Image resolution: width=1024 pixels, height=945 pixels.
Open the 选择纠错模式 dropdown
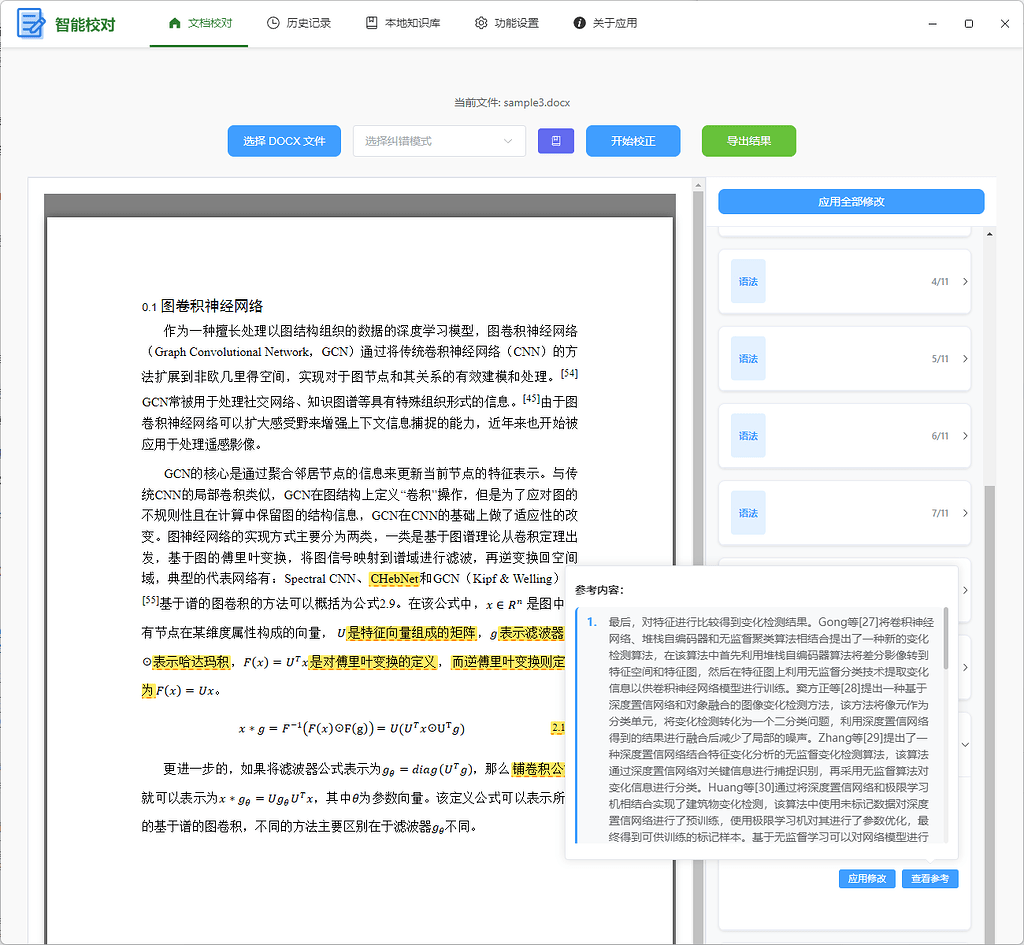[x=439, y=141]
